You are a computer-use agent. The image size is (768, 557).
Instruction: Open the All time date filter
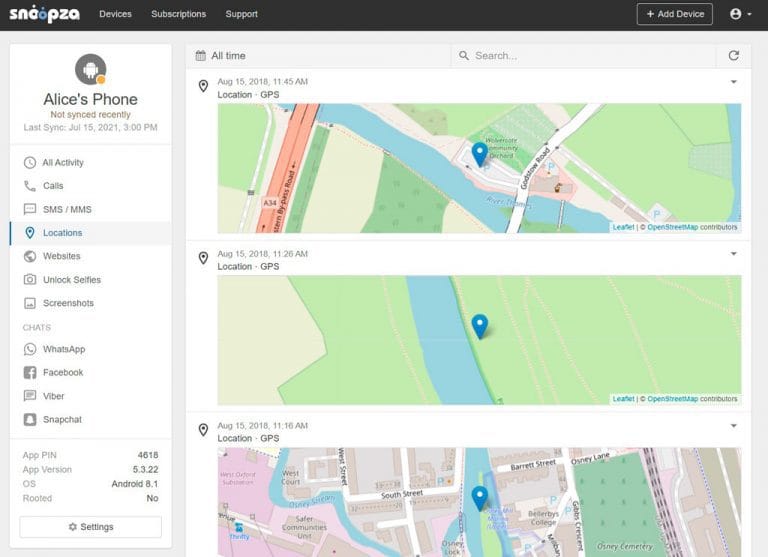[x=318, y=56]
